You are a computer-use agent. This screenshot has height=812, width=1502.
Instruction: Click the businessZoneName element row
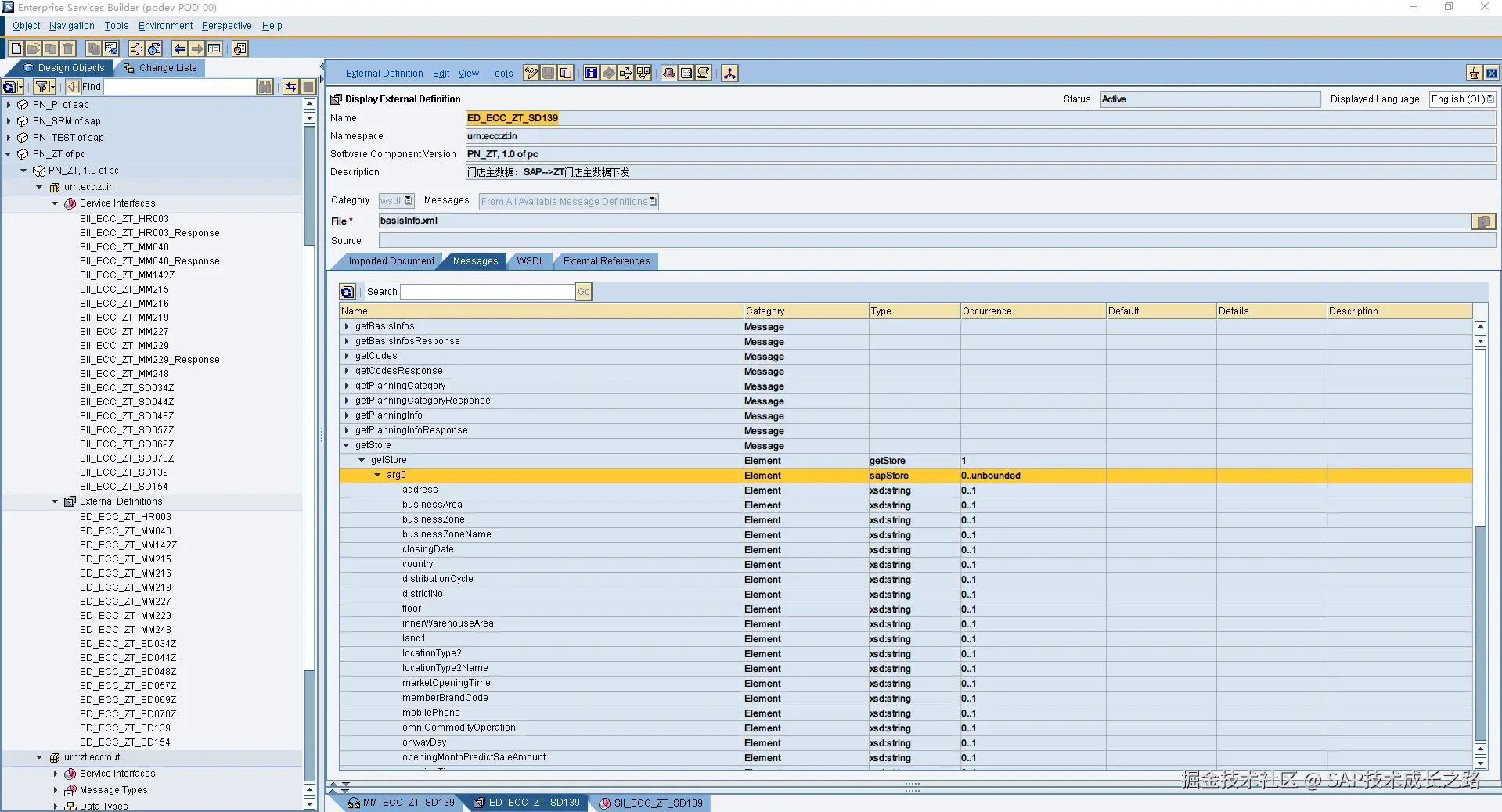pyautogui.click(x=906, y=534)
